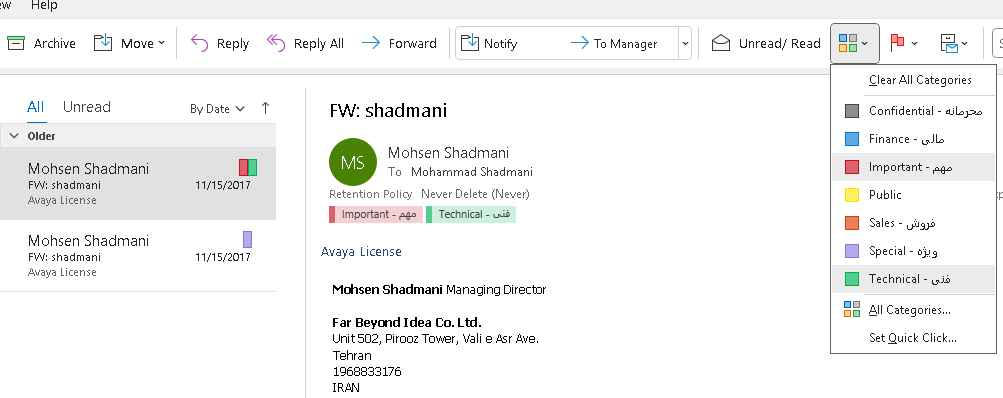1003x398 pixels.
Task: Click the Reply All icon
Action: point(276,44)
